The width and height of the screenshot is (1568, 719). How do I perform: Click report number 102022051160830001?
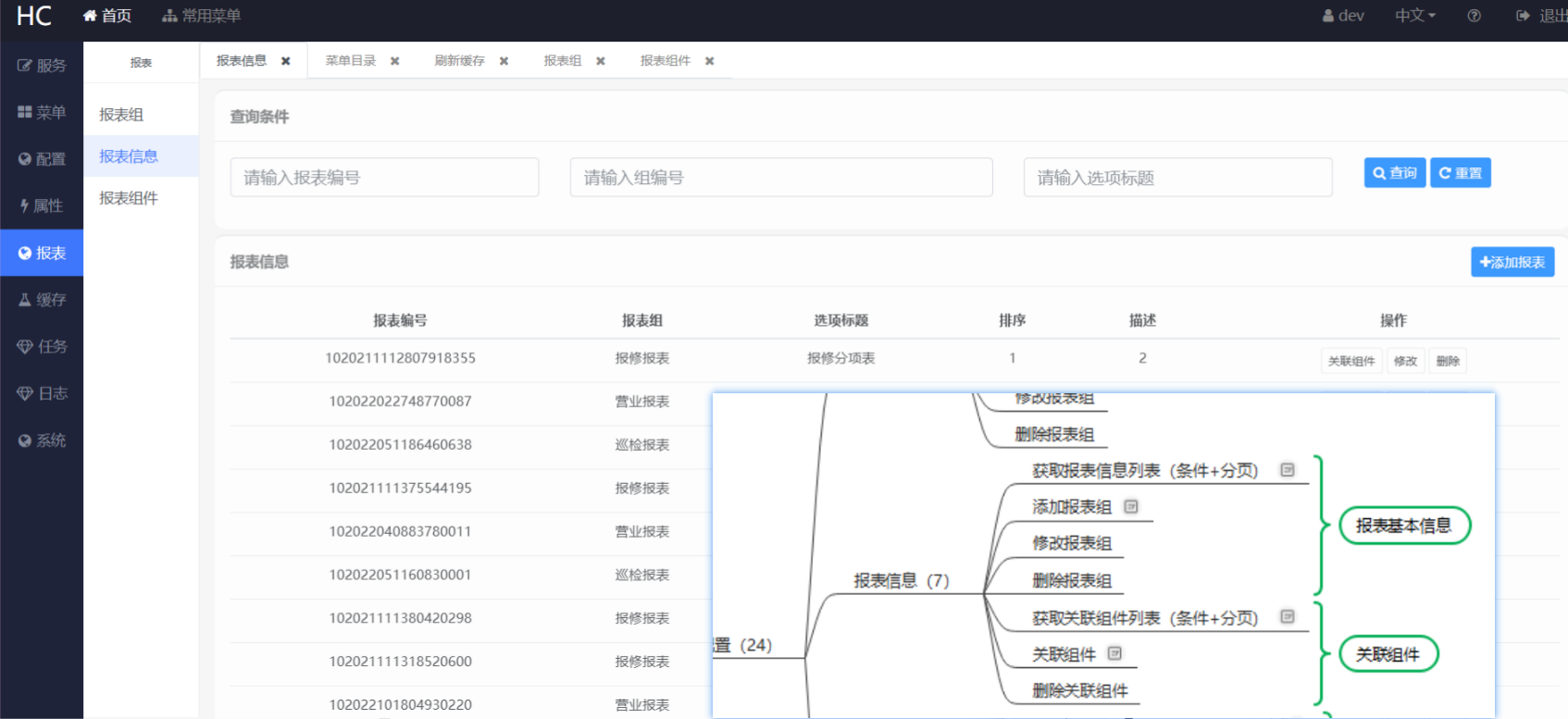point(400,575)
